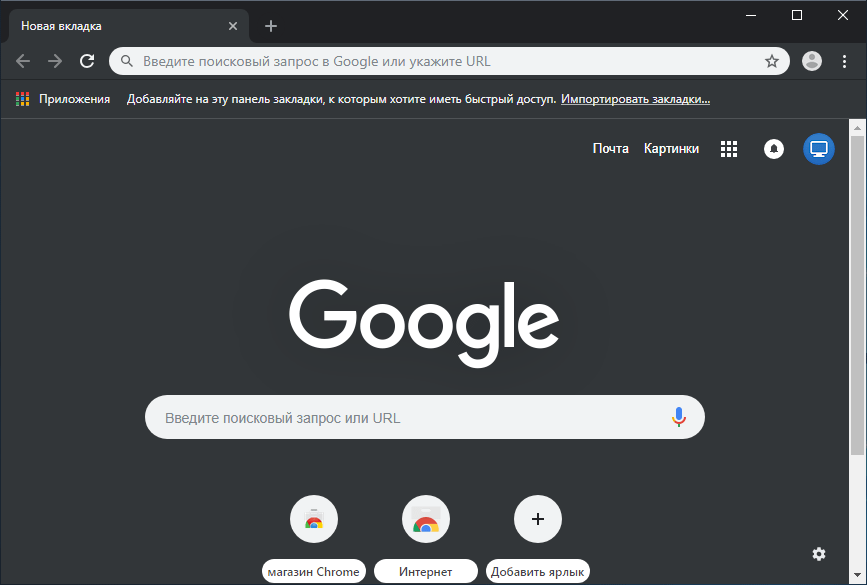
Task: Open the Почта link
Action: (610, 148)
